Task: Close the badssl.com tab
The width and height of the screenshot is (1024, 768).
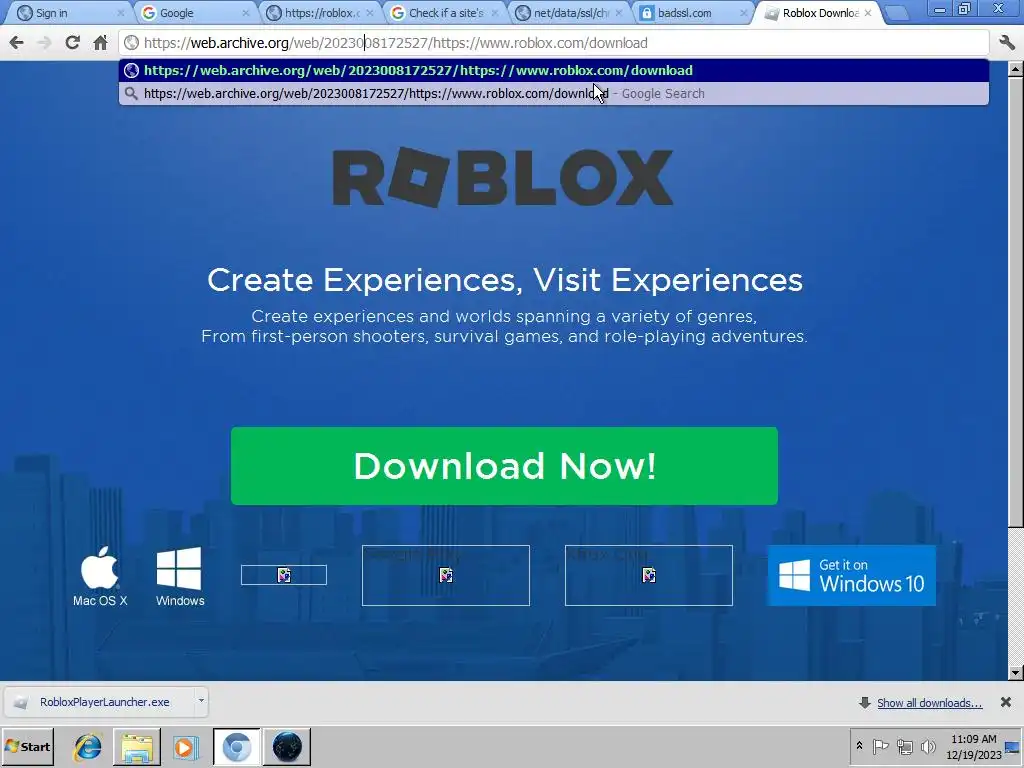Action: [743, 13]
